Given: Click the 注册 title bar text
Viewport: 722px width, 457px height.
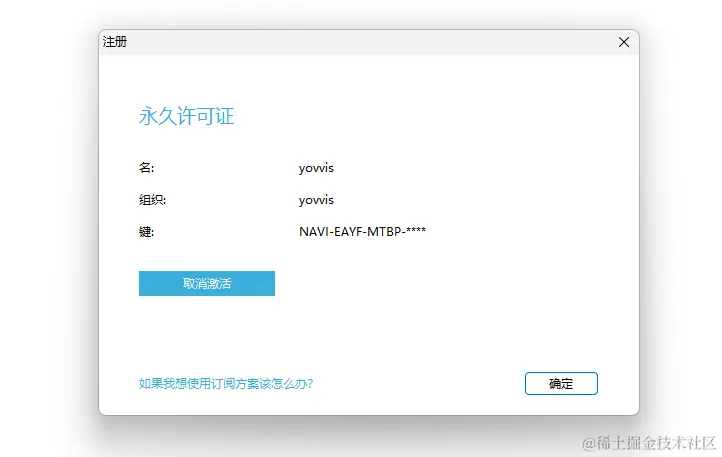Looking at the screenshot, I should tap(115, 42).
